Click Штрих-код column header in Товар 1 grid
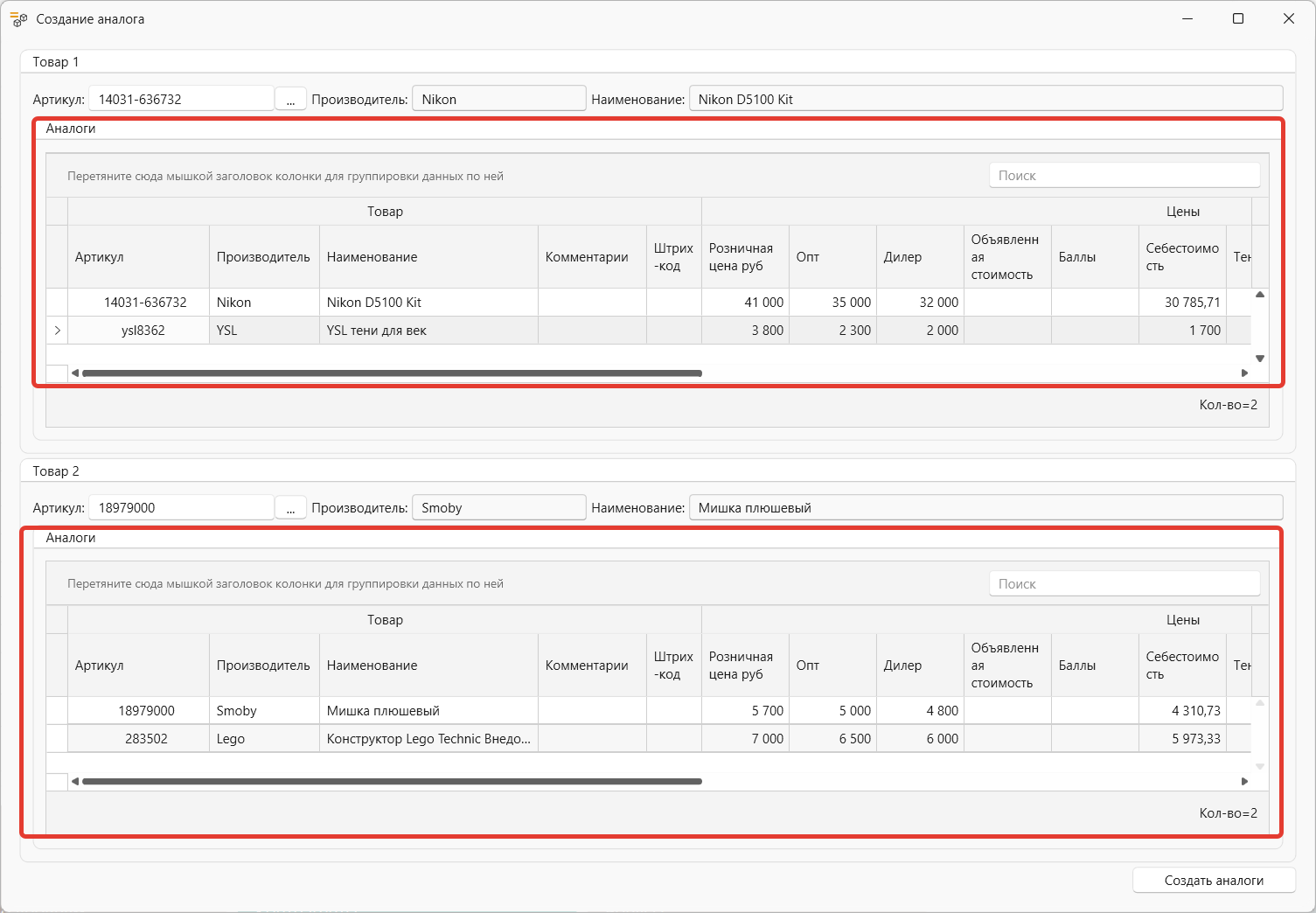Screen dimensions: 1316x913 click(x=674, y=256)
